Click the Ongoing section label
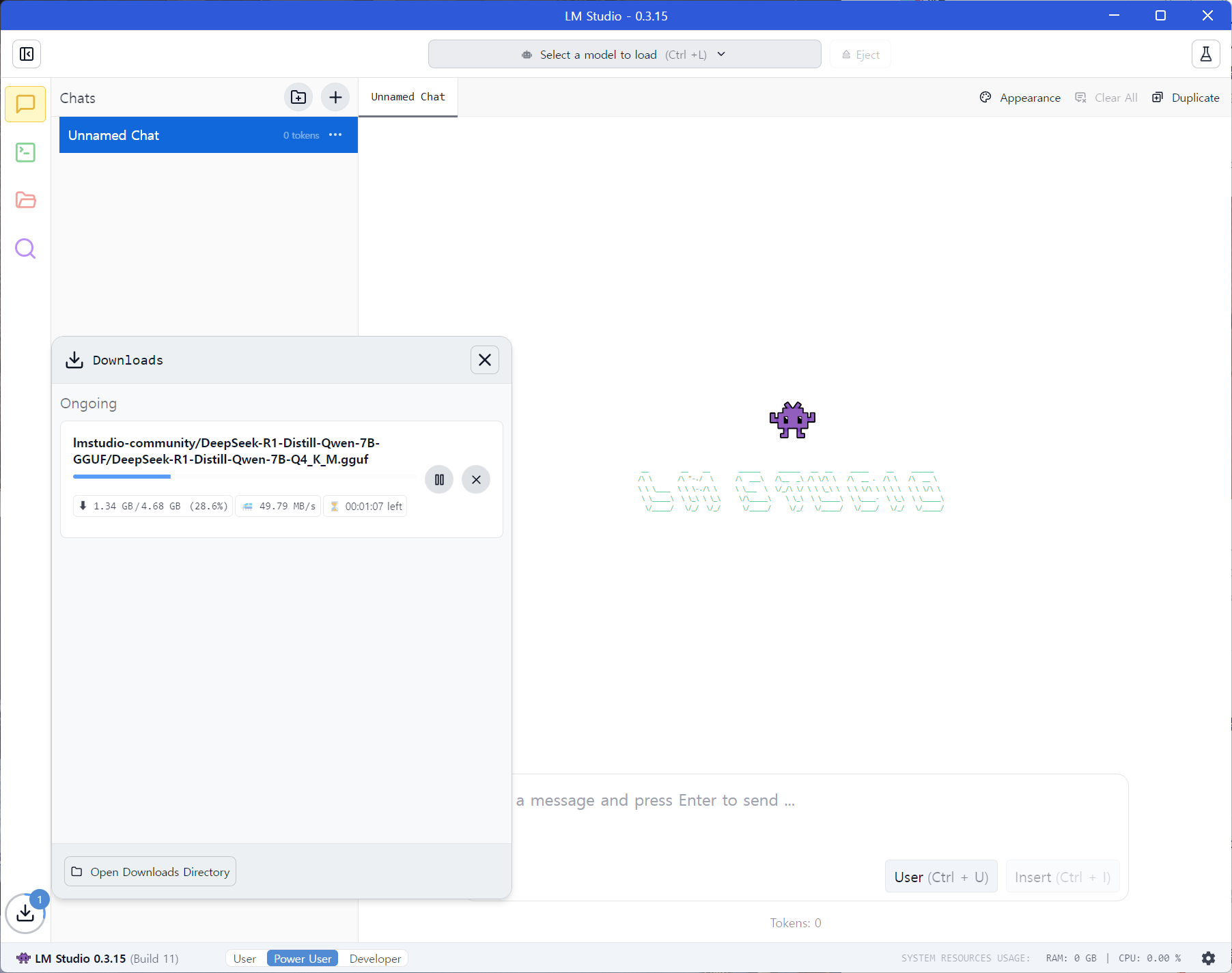This screenshot has height=973, width=1232. coord(88,404)
